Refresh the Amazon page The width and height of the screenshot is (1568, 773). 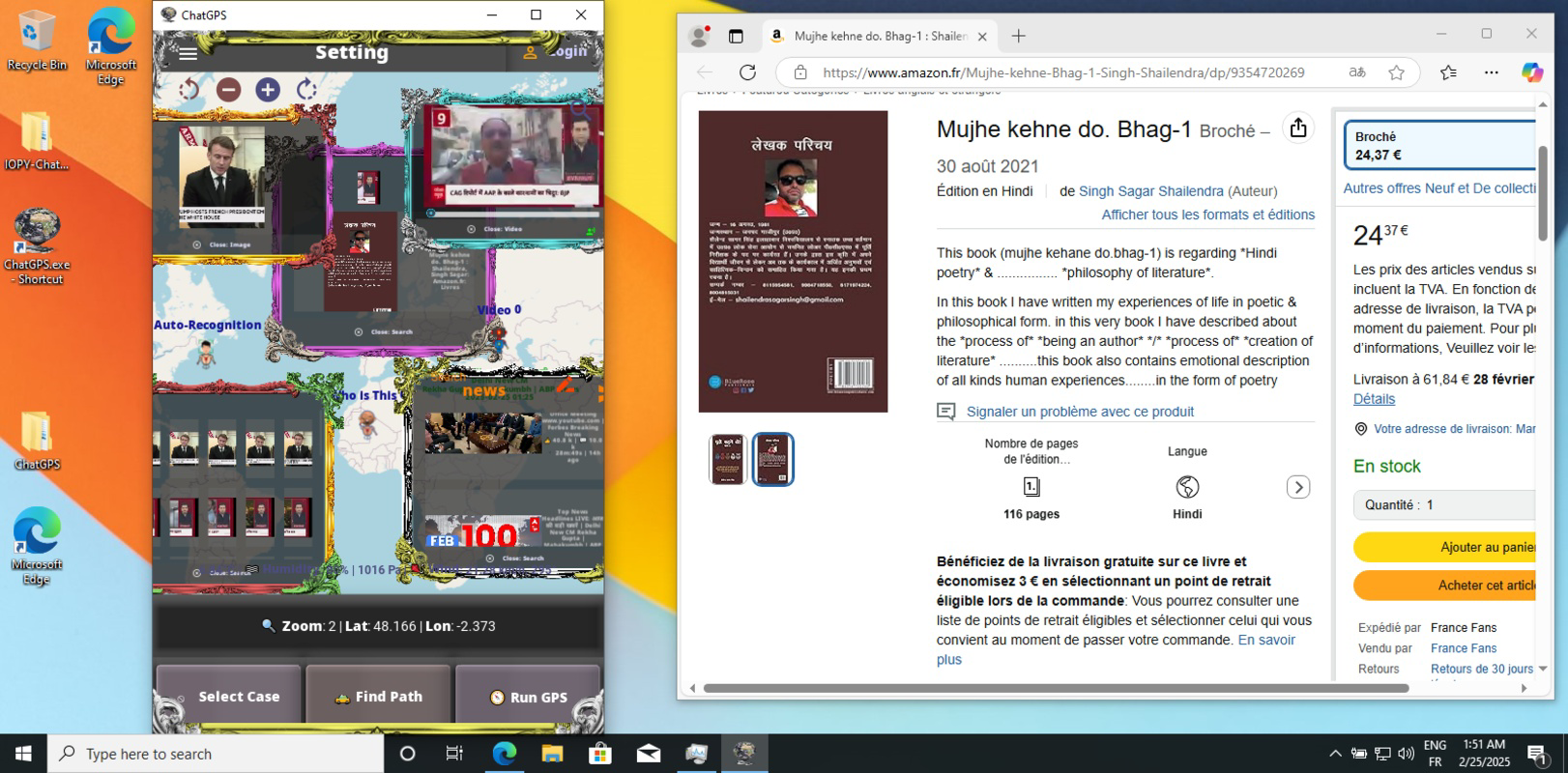(x=747, y=72)
